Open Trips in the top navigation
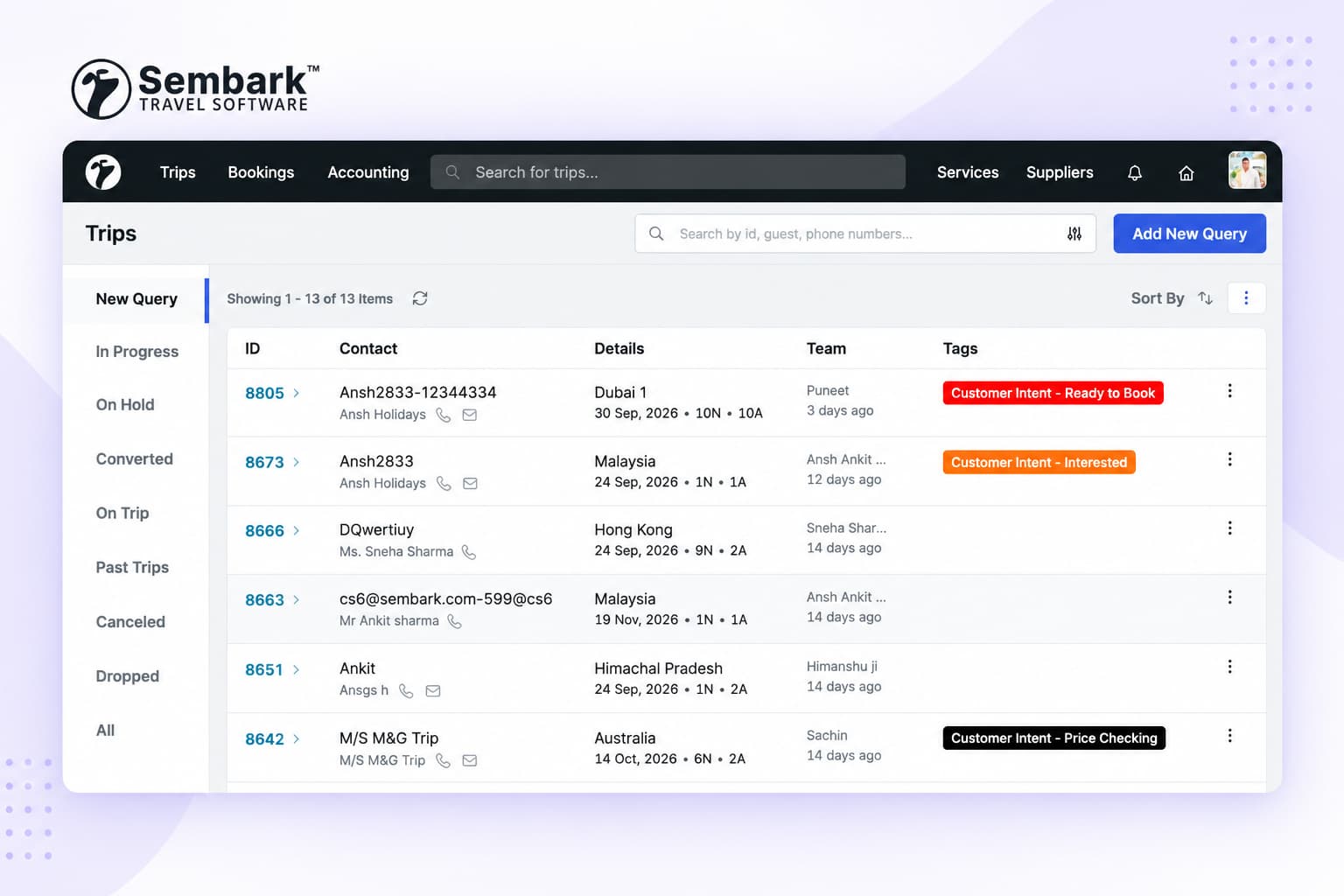Viewport: 1344px width, 896px height. point(178,172)
